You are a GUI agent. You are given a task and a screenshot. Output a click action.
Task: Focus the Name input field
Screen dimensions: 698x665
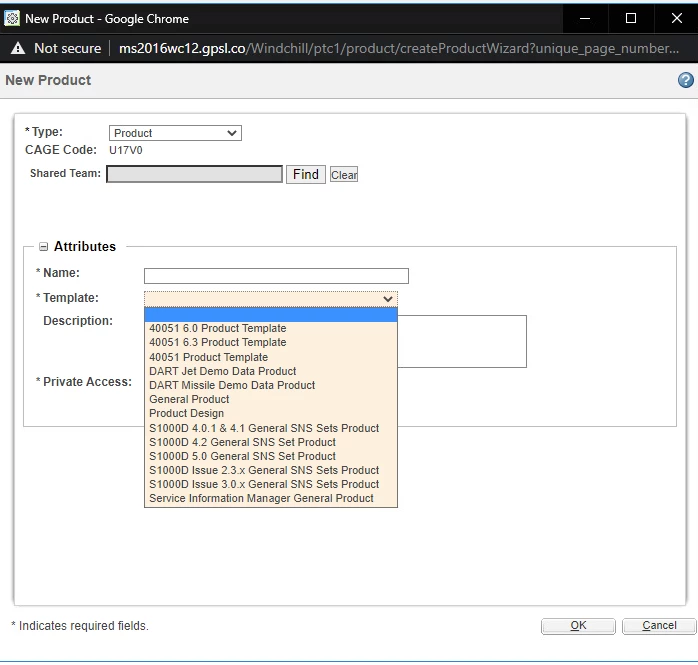coord(276,276)
